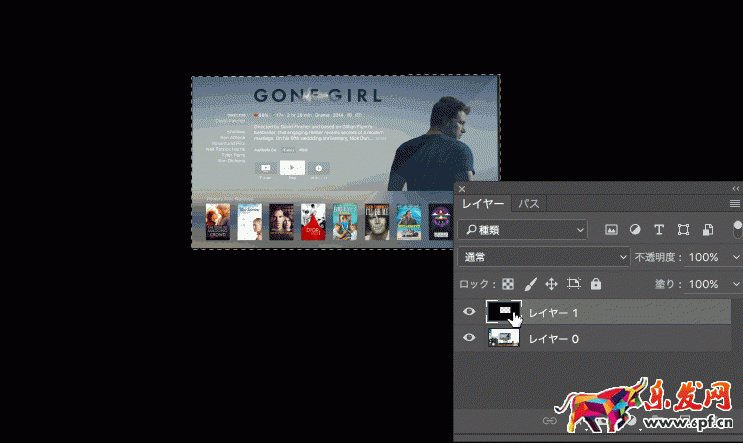Viewport: 743px width, 443px height.
Task: Hide レイヤー 0 using its eye icon
Action: [469, 339]
